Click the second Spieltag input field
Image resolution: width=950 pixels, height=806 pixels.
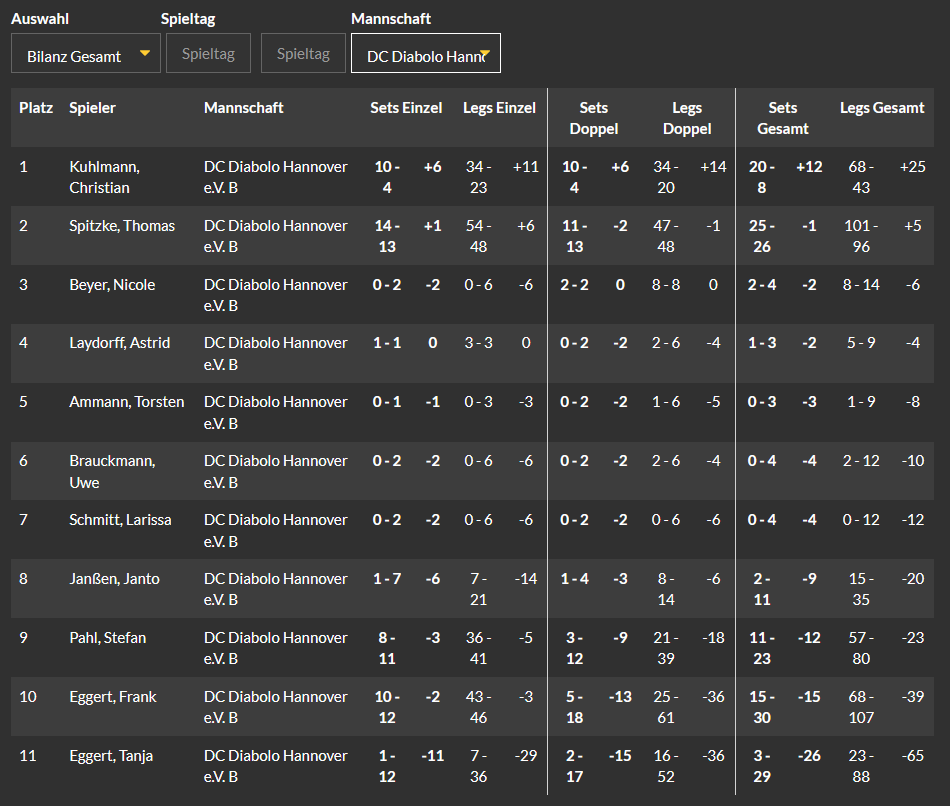pos(304,53)
